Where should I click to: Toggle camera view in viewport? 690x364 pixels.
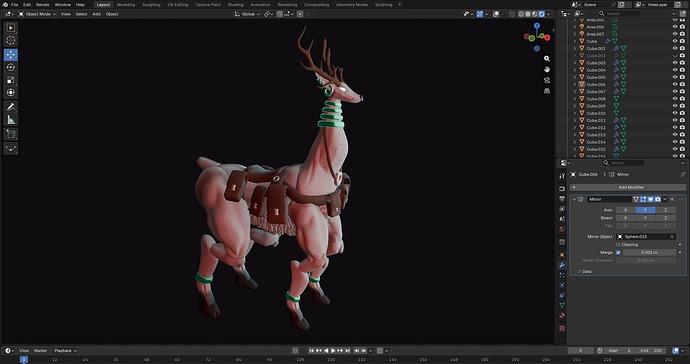tap(547, 80)
